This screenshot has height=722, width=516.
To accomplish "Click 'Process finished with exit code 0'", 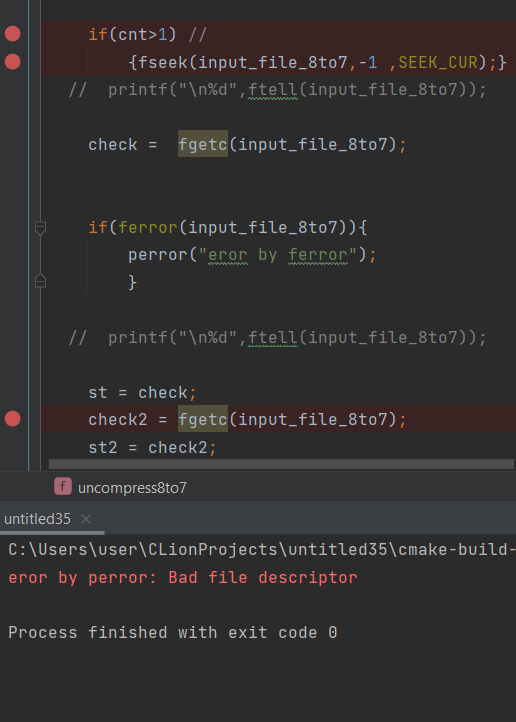I will point(173,632).
